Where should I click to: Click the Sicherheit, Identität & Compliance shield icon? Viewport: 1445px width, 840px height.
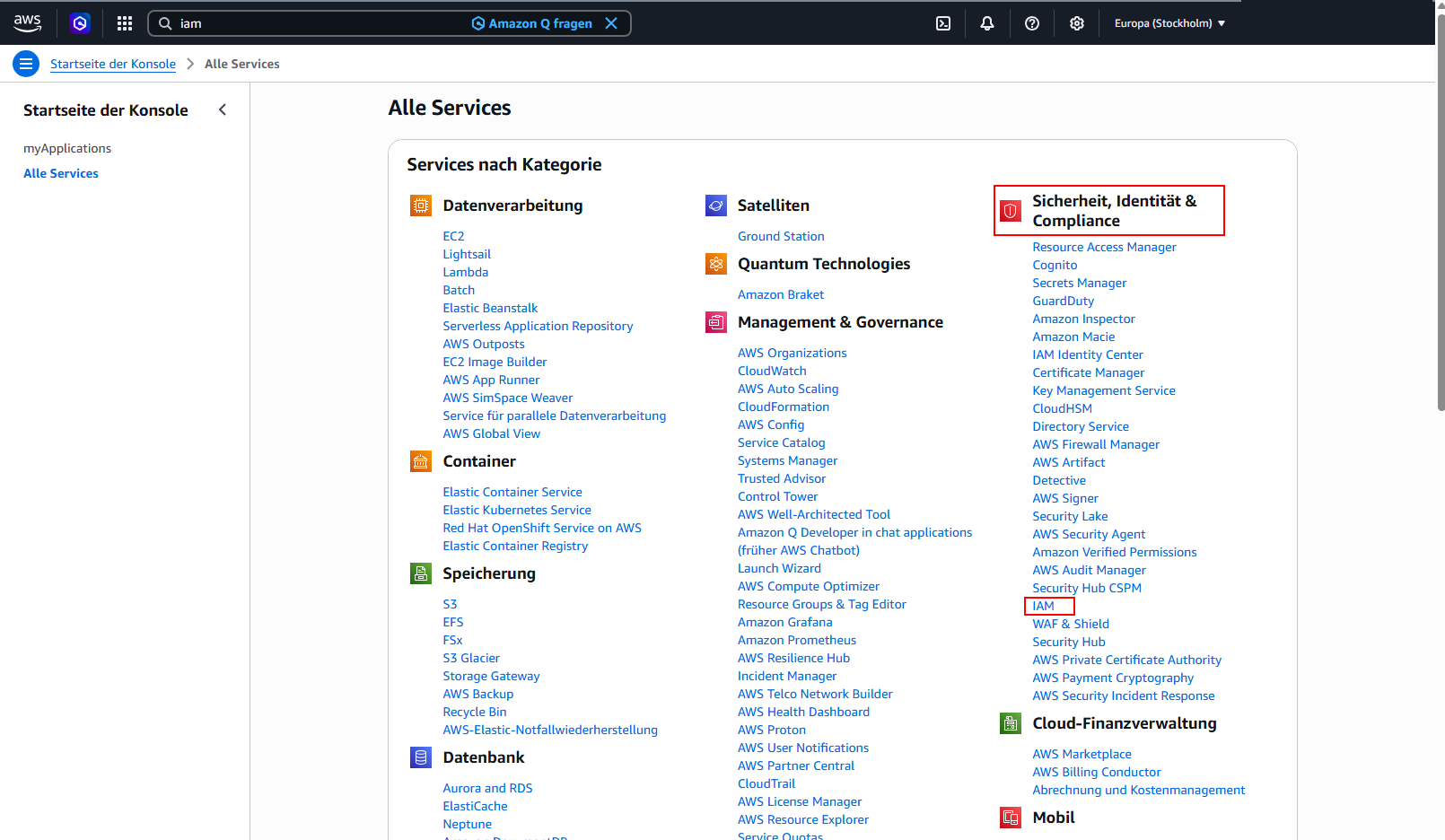tap(1011, 211)
